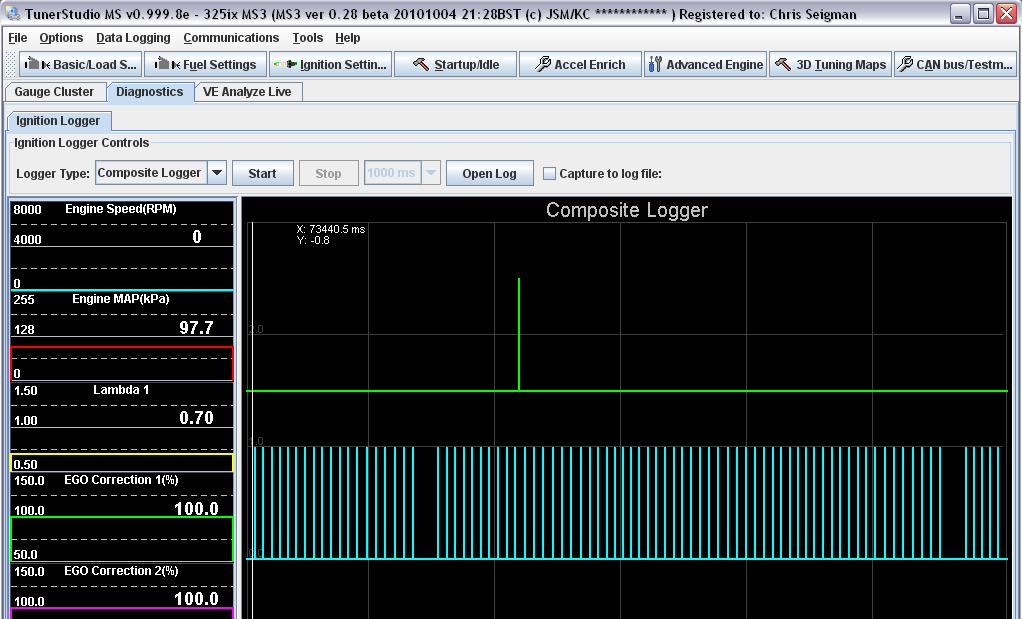Maximize the TunerStudio window

(983, 14)
